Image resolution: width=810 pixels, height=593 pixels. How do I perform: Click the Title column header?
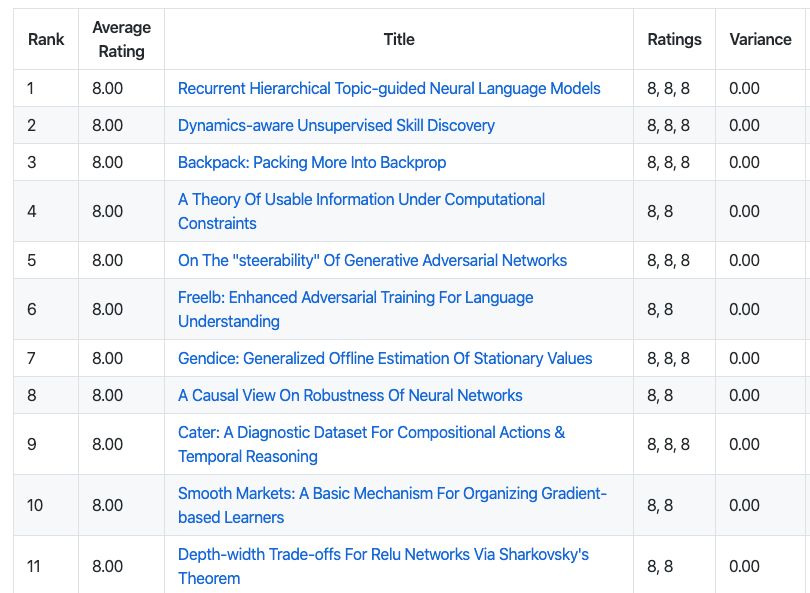399,39
